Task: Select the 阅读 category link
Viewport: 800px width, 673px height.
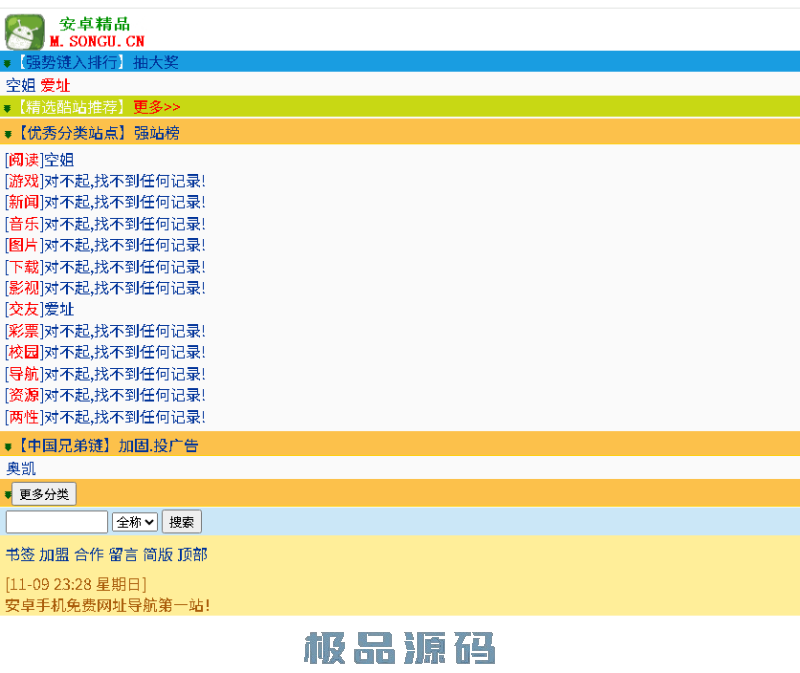Action: click(24, 160)
